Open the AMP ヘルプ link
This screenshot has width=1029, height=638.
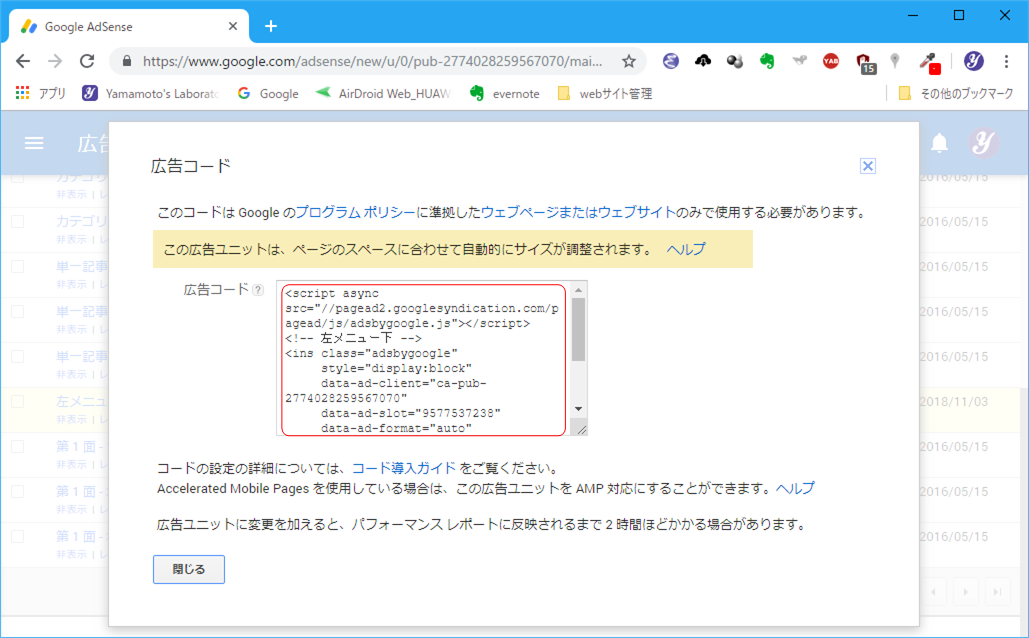(795, 488)
